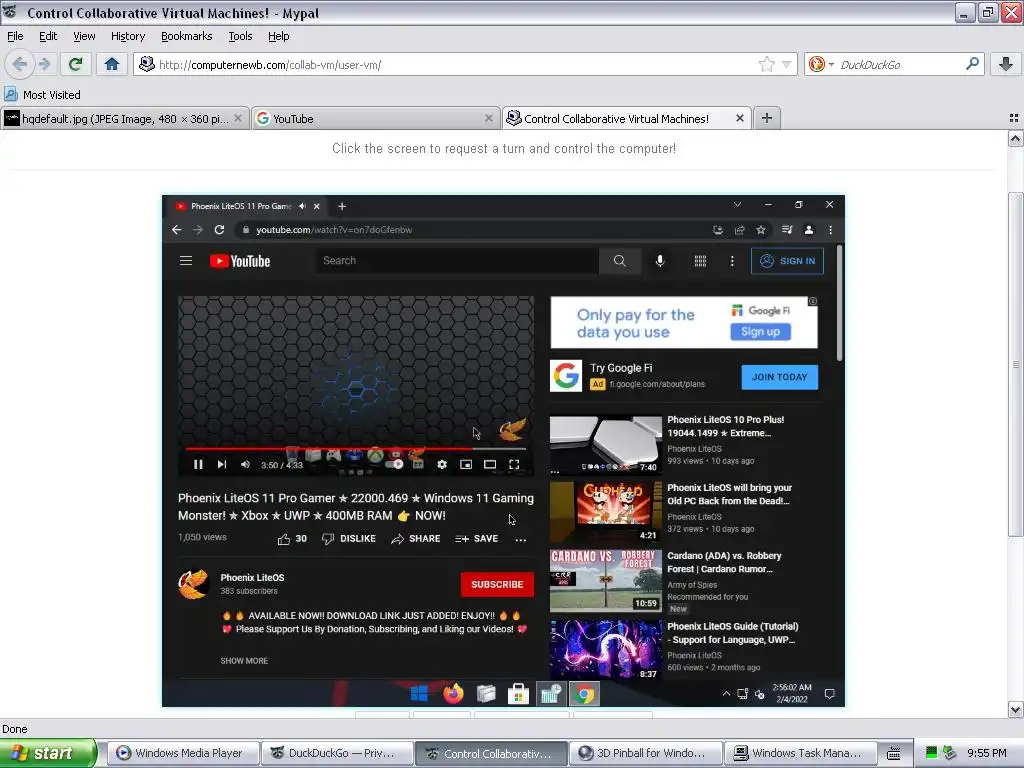This screenshot has height=768, width=1024.
Task: Click JOIN TODAY ad button
Action: 779,377
